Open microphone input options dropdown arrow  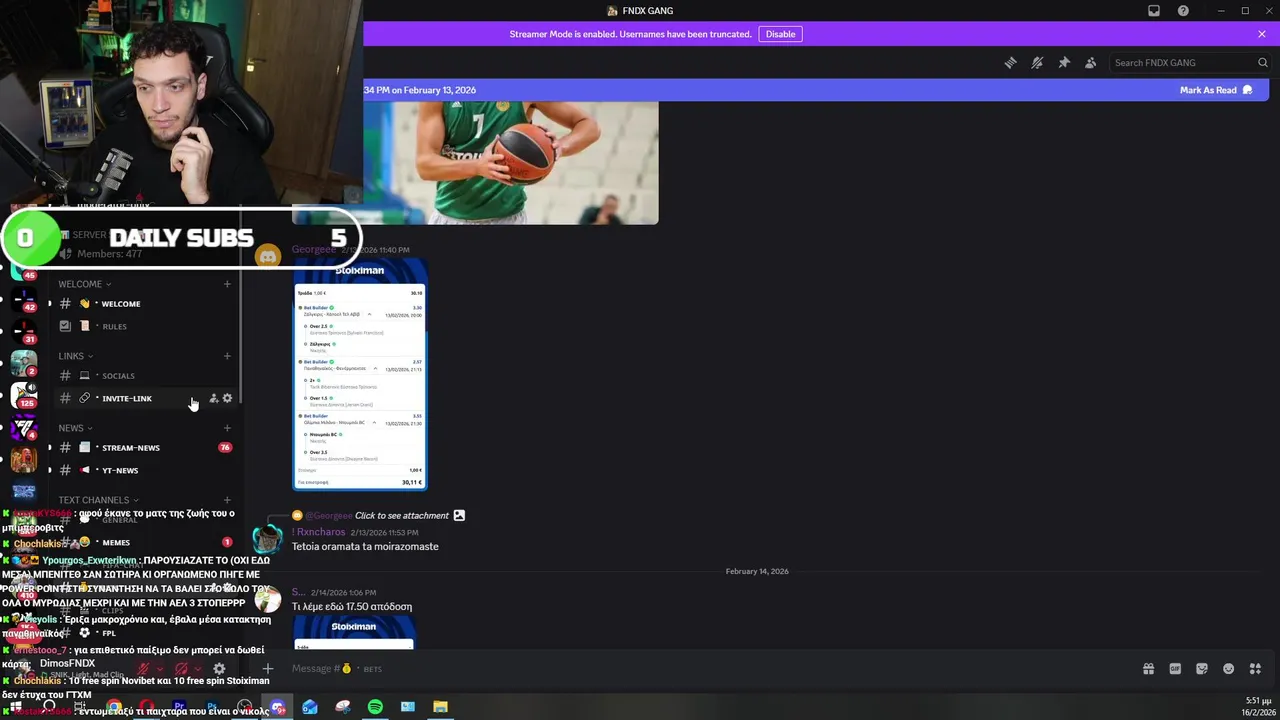(160, 669)
